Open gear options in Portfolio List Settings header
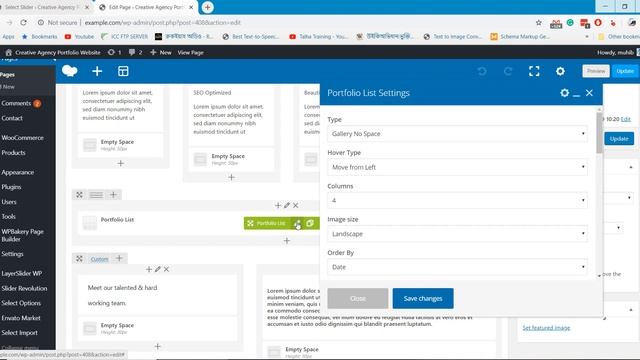Viewport: 640px width, 360px height. coord(564,93)
